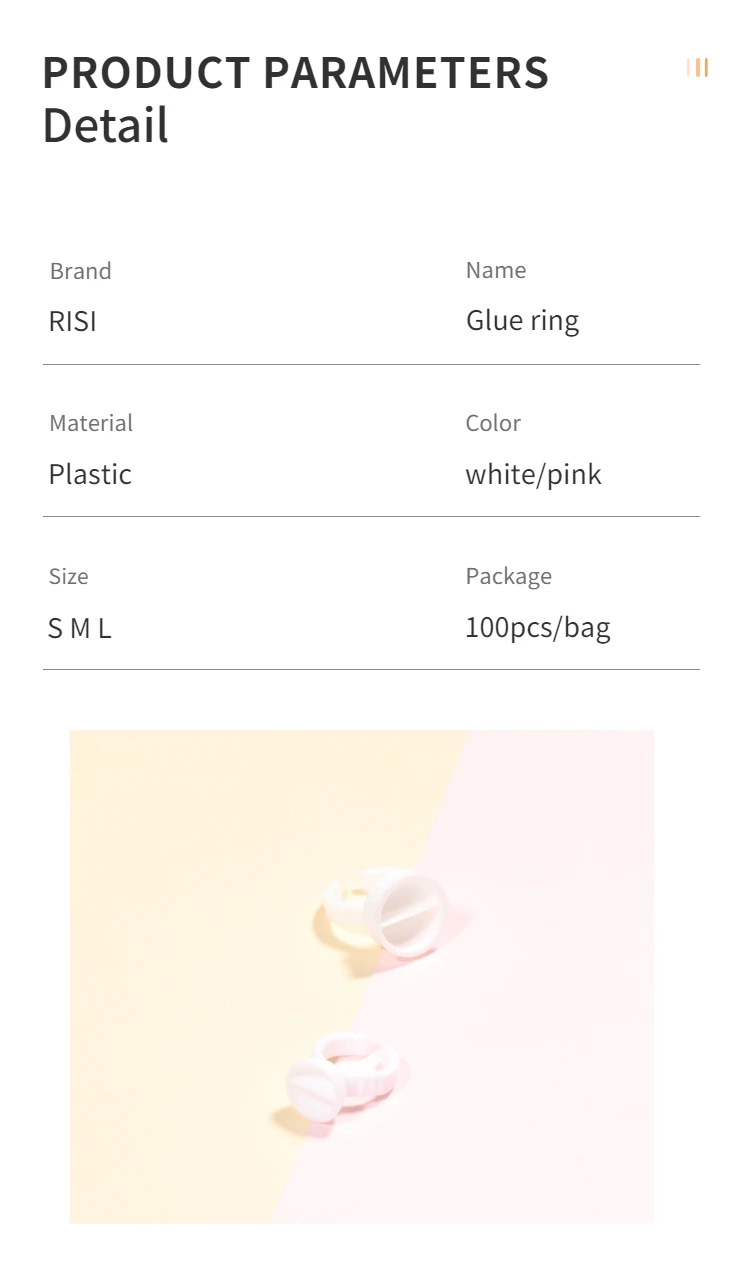Screen dimensions: 750x1284
Task: Click the RISI brand value
Action: pyautogui.click(x=73, y=322)
